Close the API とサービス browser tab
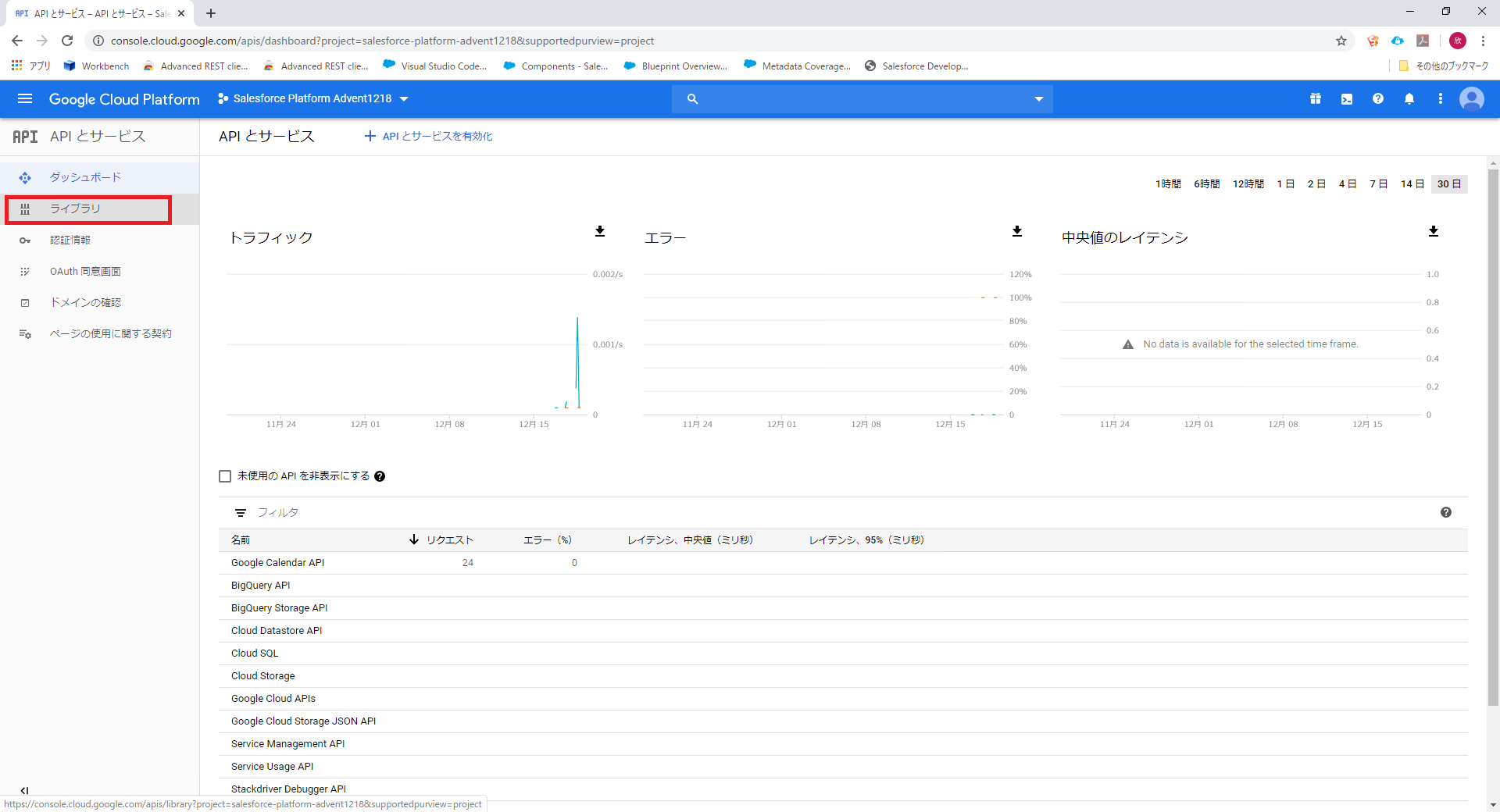 [181, 13]
